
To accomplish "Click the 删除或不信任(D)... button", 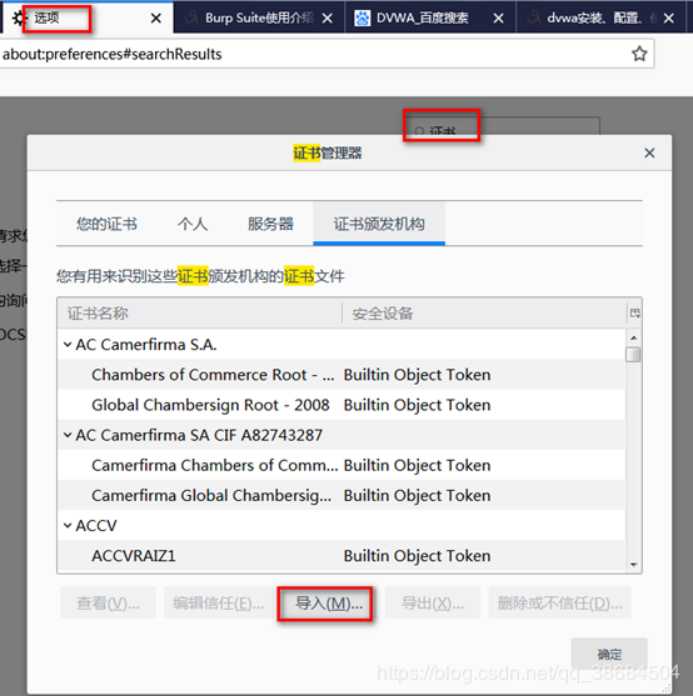I will pyautogui.click(x=560, y=604).
